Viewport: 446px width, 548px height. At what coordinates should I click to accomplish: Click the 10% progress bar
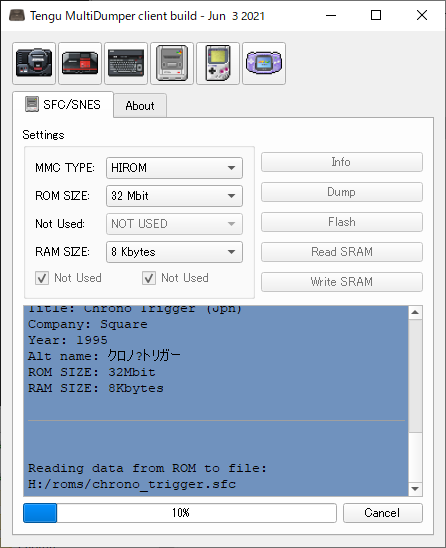pos(180,513)
